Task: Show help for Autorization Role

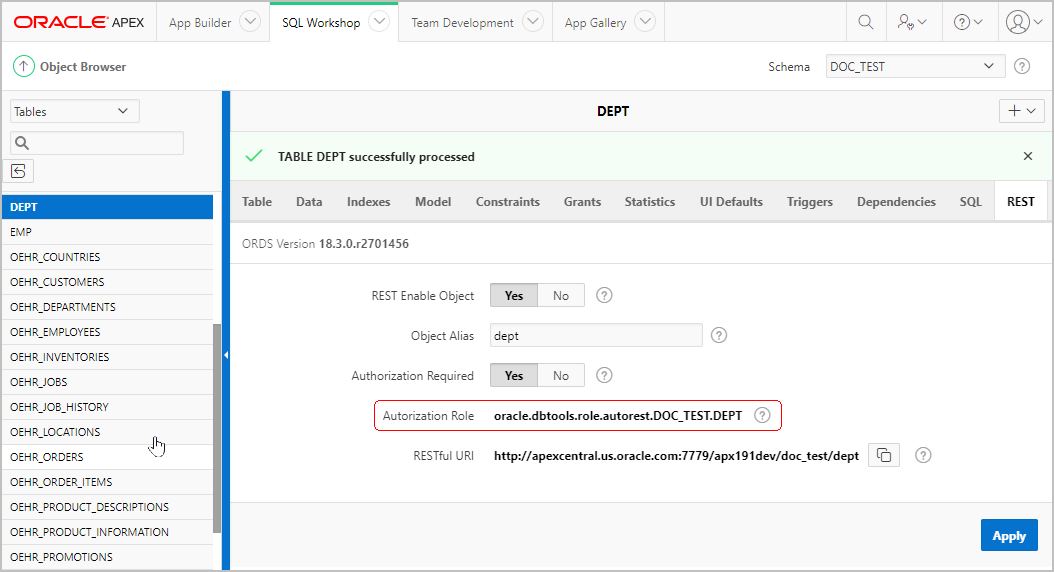Action: point(762,415)
